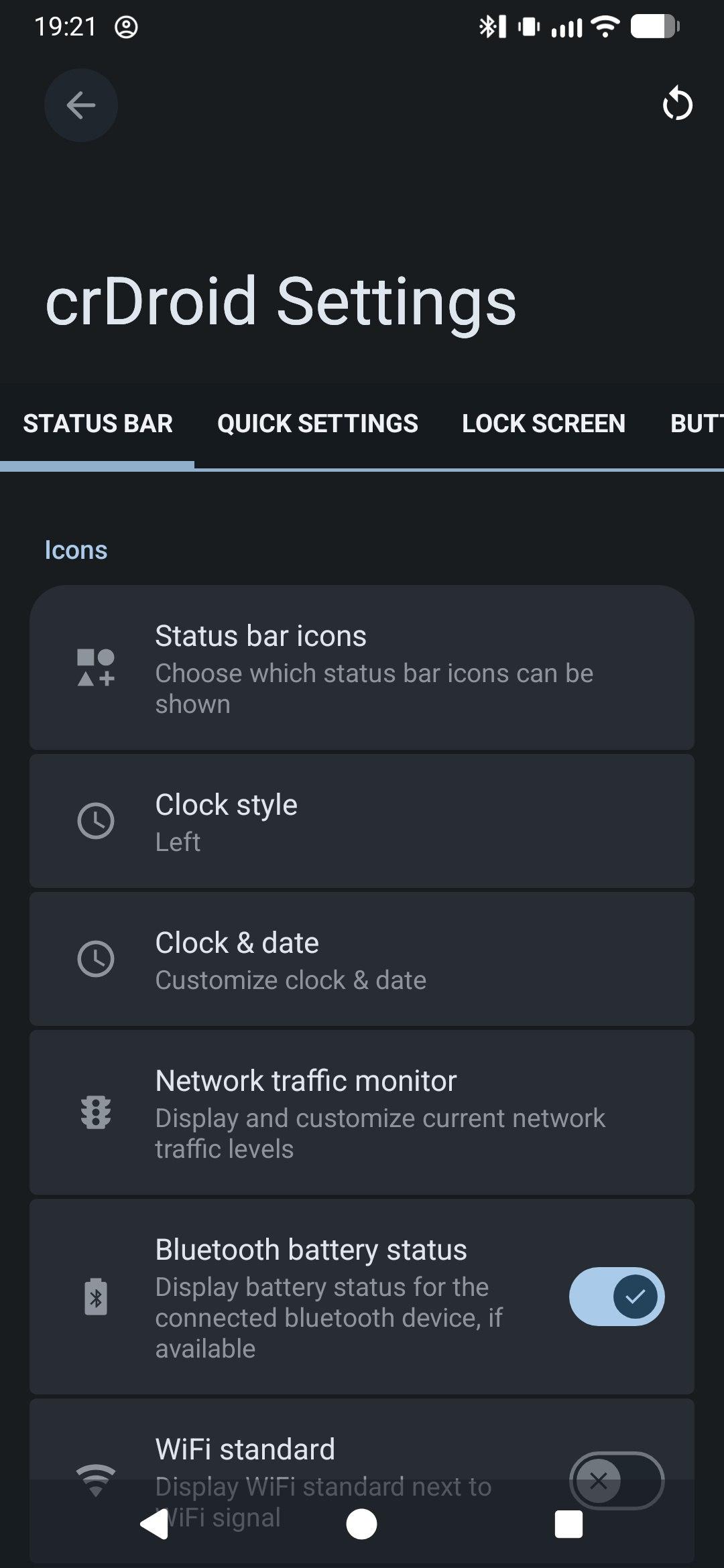This screenshot has width=724, height=1568.
Task: Tap the Status bar icons shapes icon
Action: pos(96,667)
